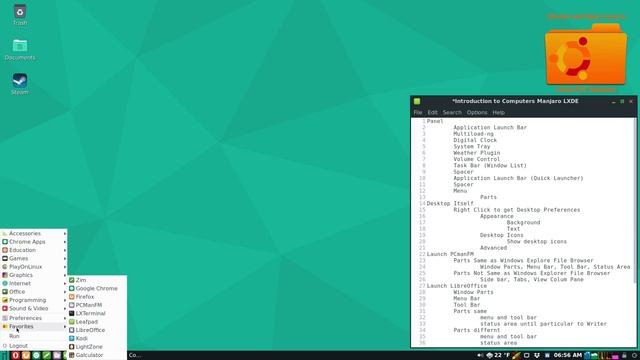This screenshot has width=640, height=360.
Task: Expand the Games submenu
Action: [34, 258]
